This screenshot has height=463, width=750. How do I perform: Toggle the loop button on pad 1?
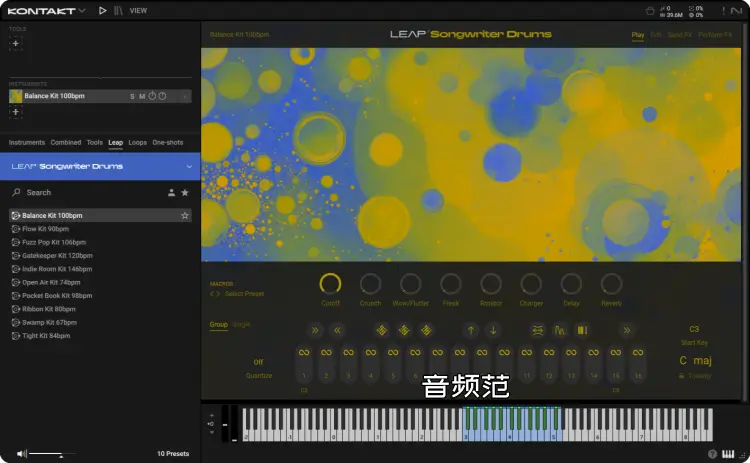pos(303,354)
